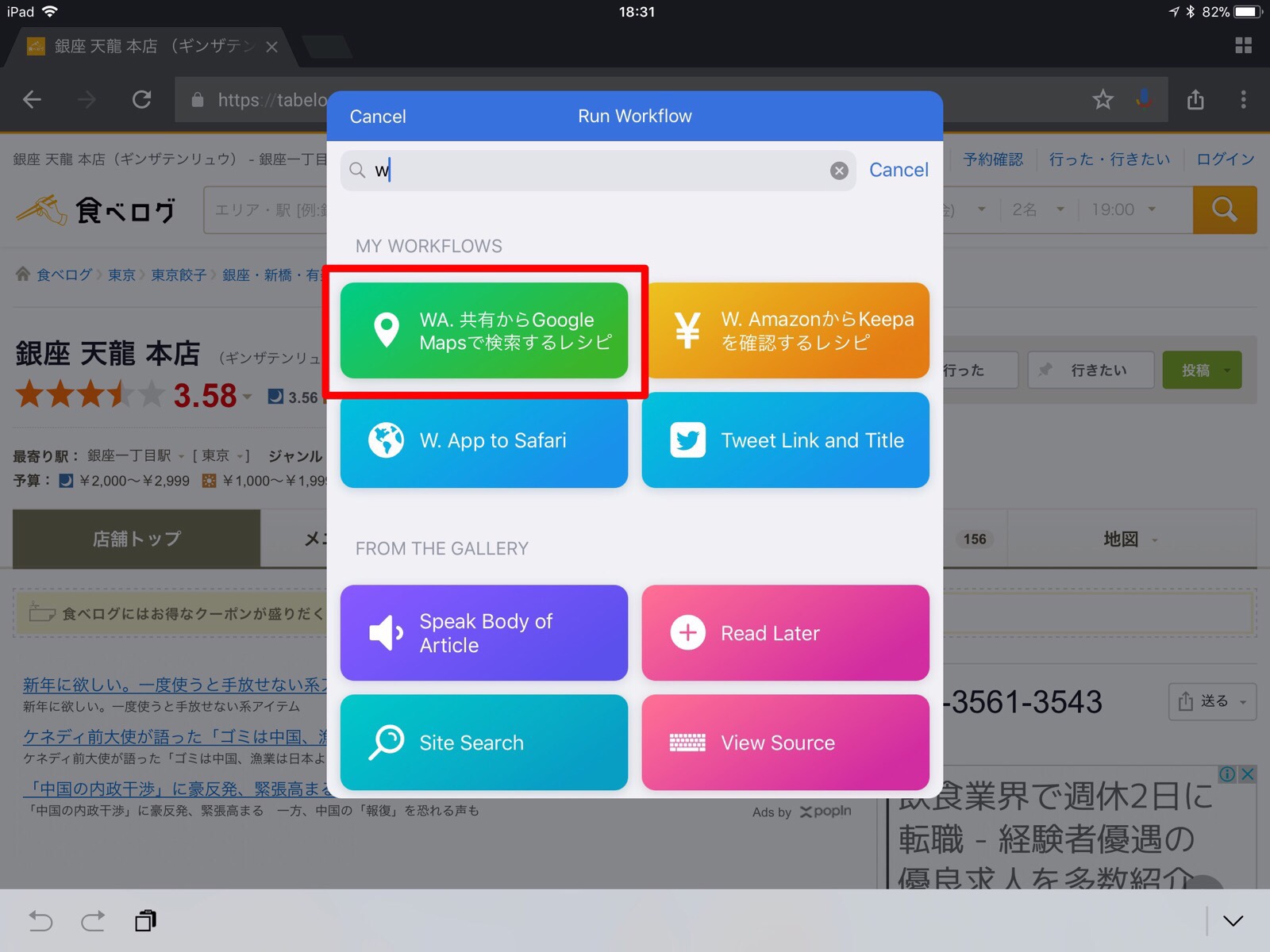Click the green 投稿 button
The width and height of the screenshot is (1270, 952).
[x=1202, y=370]
